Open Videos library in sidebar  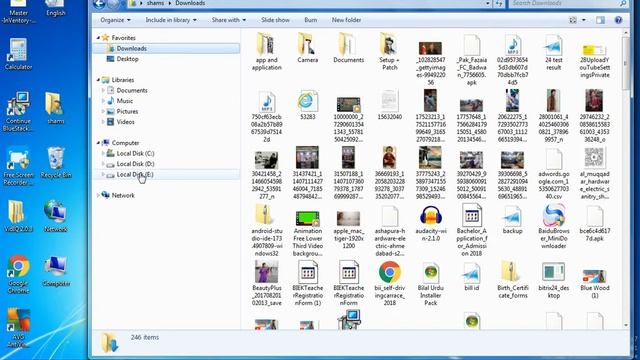(x=125, y=122)
